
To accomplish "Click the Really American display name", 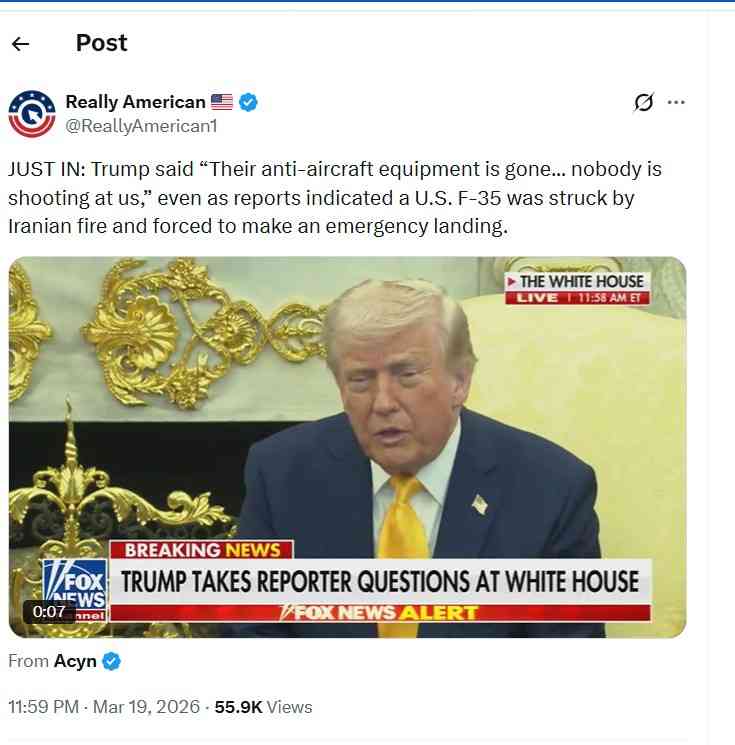I will (135, 102).
